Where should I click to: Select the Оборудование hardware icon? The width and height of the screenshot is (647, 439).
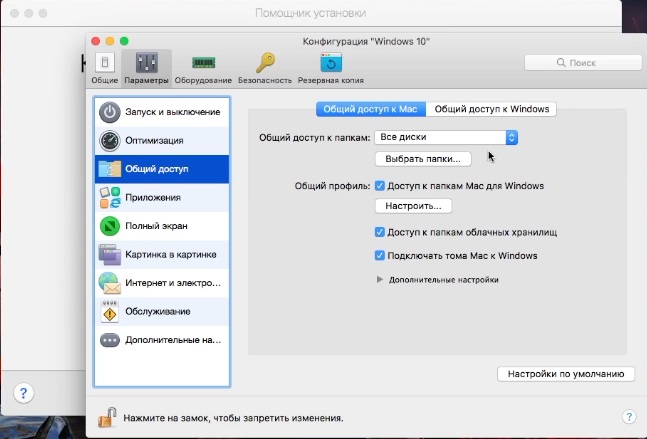pyautogui.click(x=203, y=65)
